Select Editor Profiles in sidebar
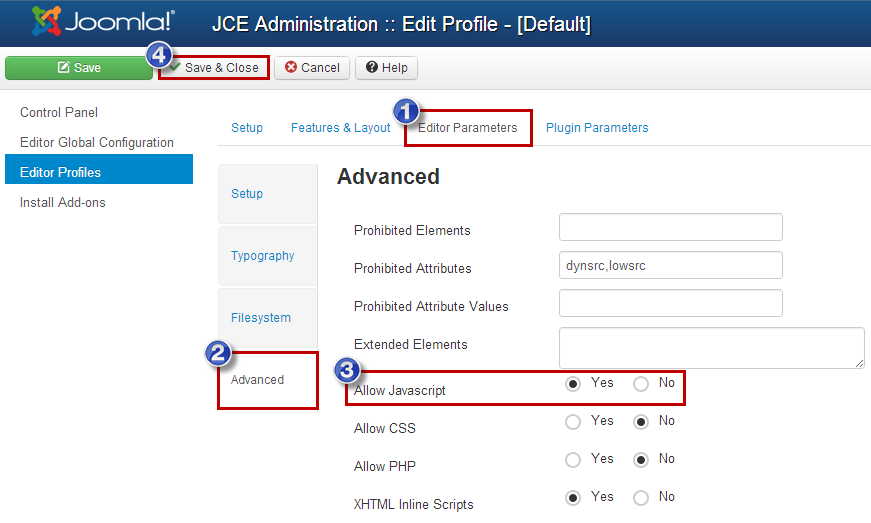 tap(99, 169)
